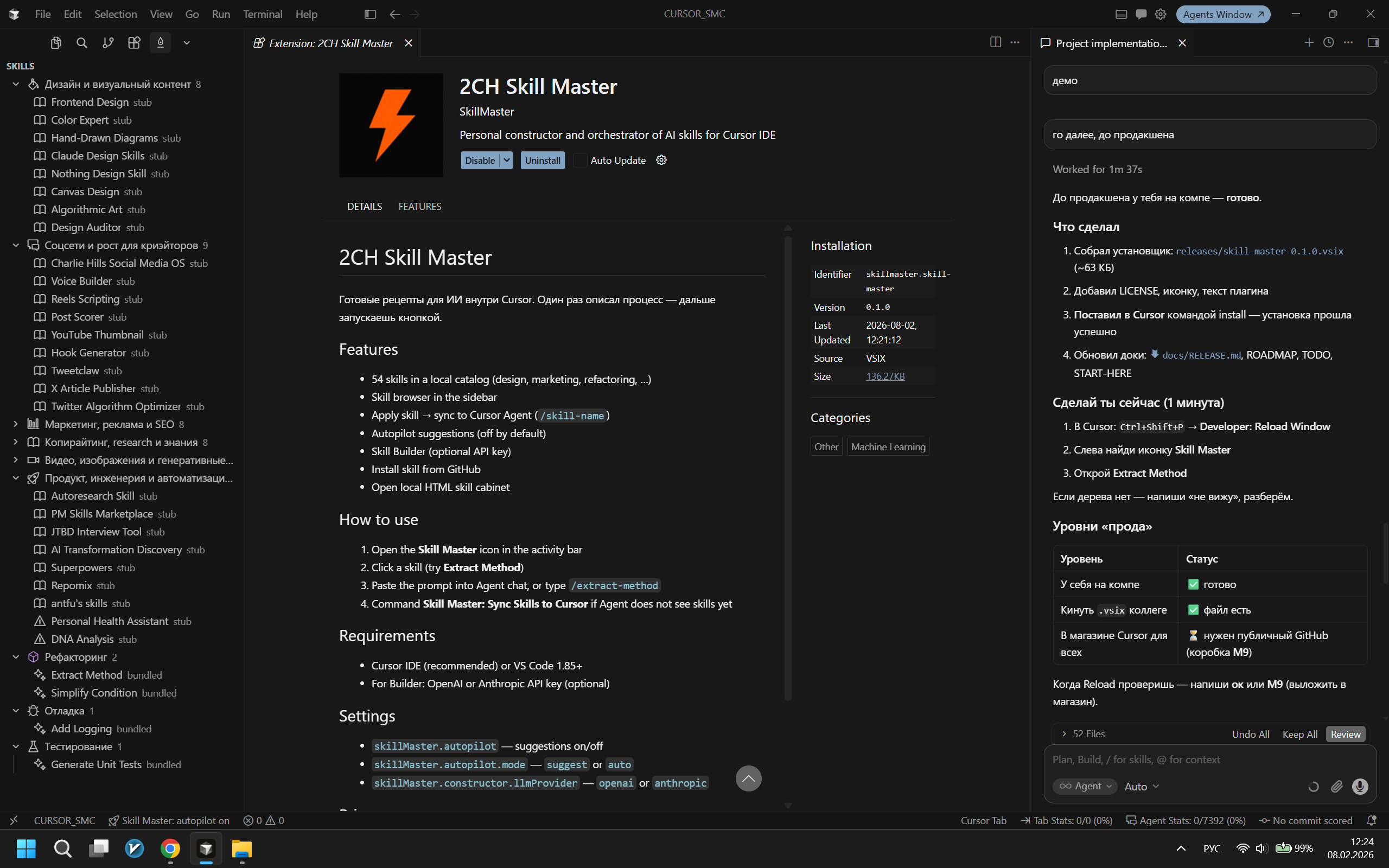Toggle the chat side panel button
The width and height of the screenshot is (1389, 868).
[x=1373, y=42]
